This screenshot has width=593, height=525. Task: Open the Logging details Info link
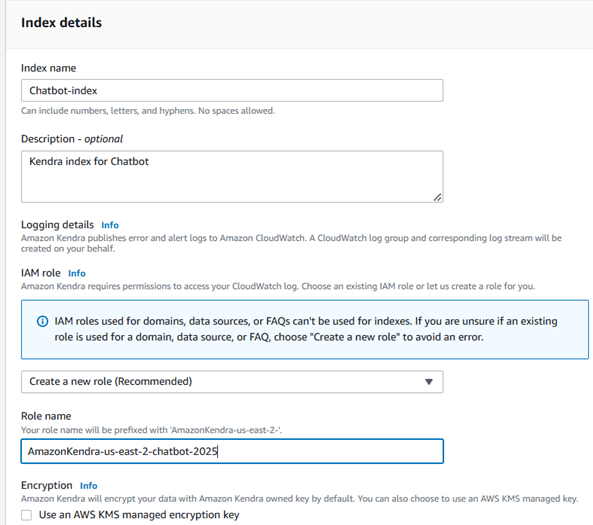tap(110, 225)
